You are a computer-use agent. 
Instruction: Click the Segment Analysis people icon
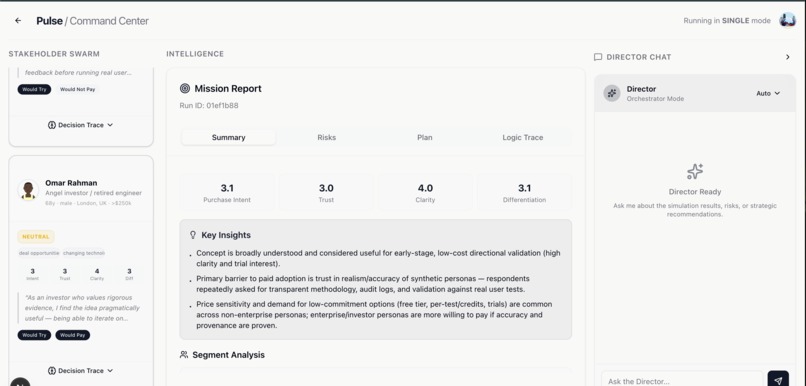[x=184, y=355]
